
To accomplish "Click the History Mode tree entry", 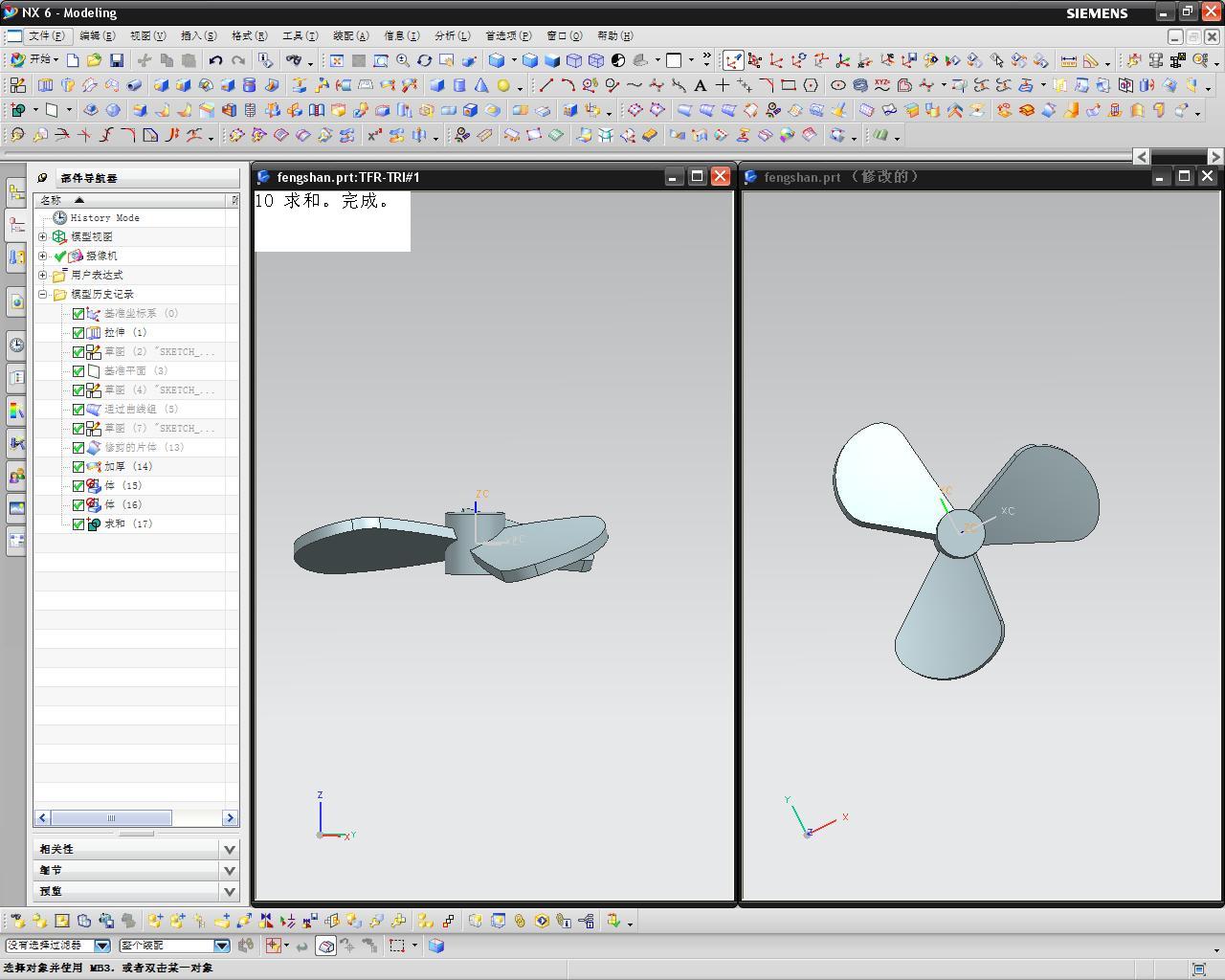I will coord(104,217).
